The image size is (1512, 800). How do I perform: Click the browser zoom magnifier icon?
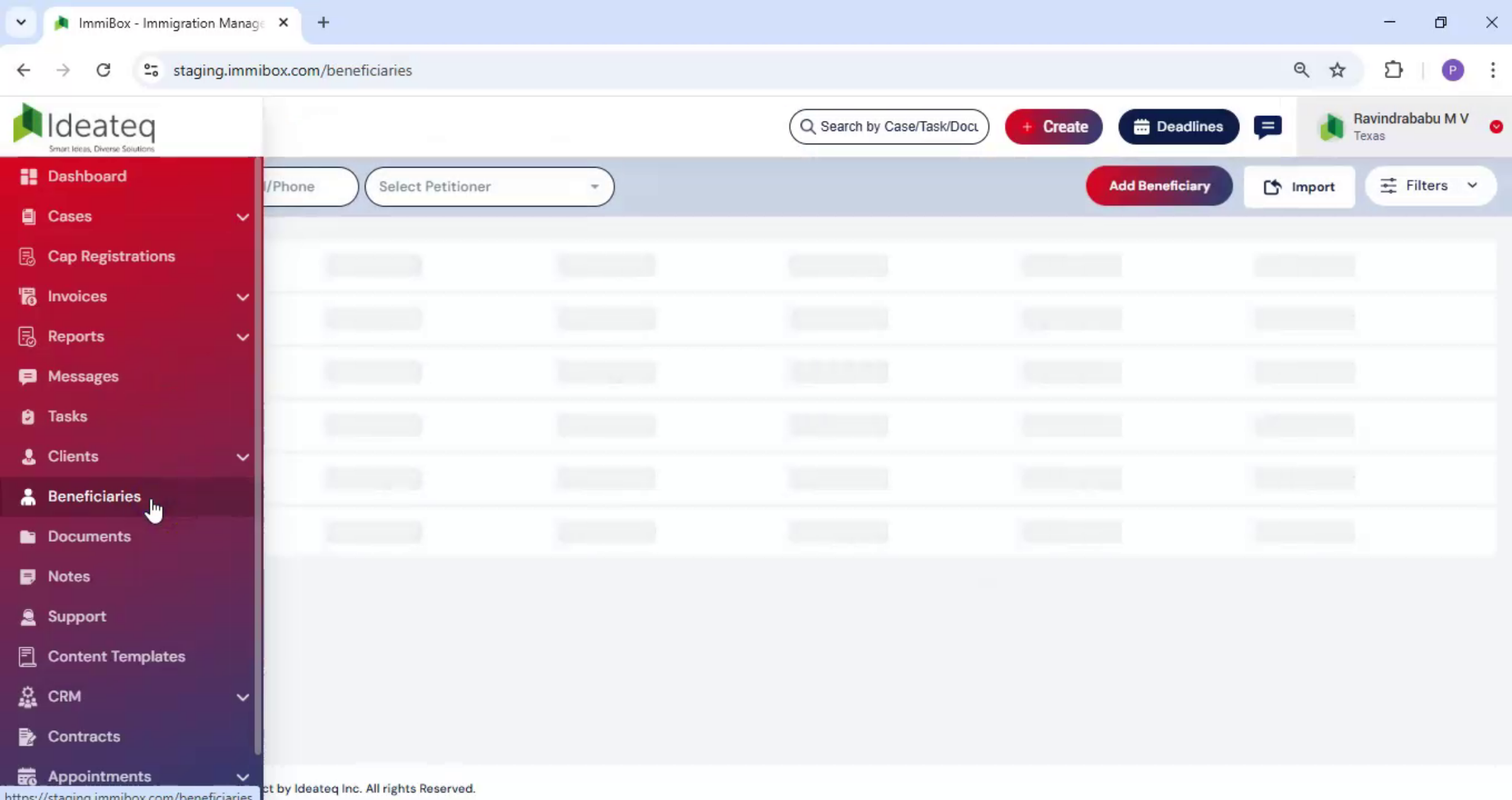click(x=1302, y=70)
